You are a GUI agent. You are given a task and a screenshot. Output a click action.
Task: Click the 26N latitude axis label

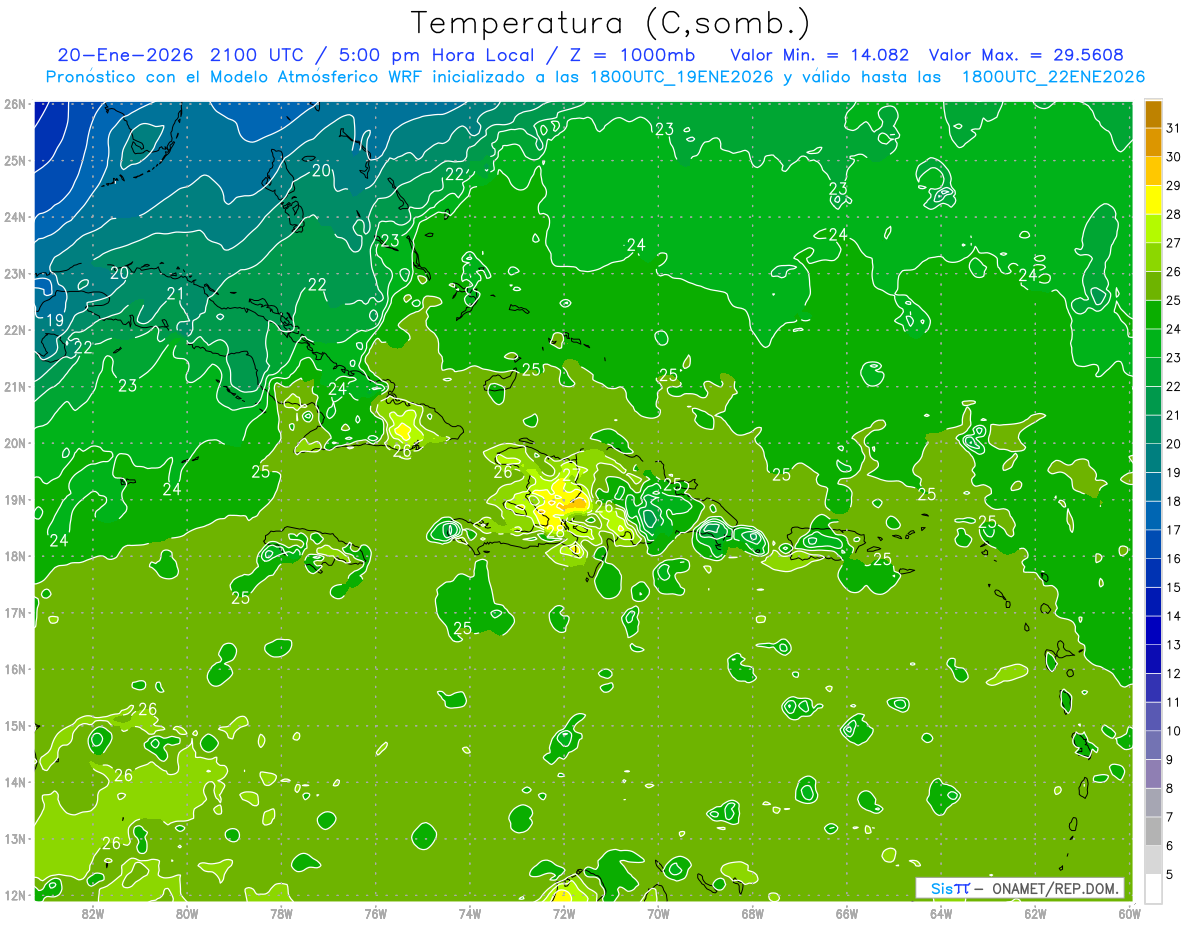click(x=15, y=104)
